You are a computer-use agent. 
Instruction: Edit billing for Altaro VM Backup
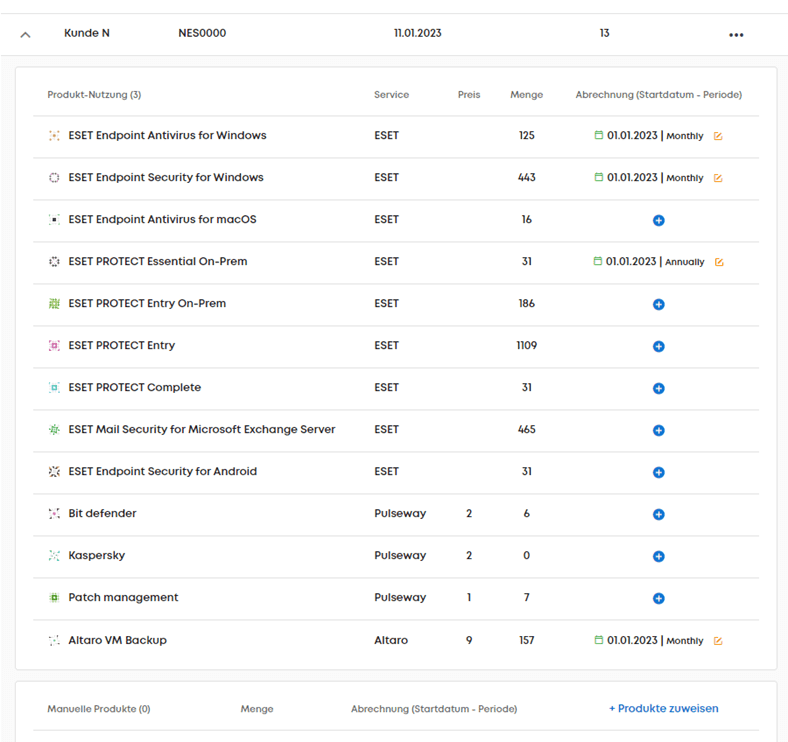tap(718, 641)
